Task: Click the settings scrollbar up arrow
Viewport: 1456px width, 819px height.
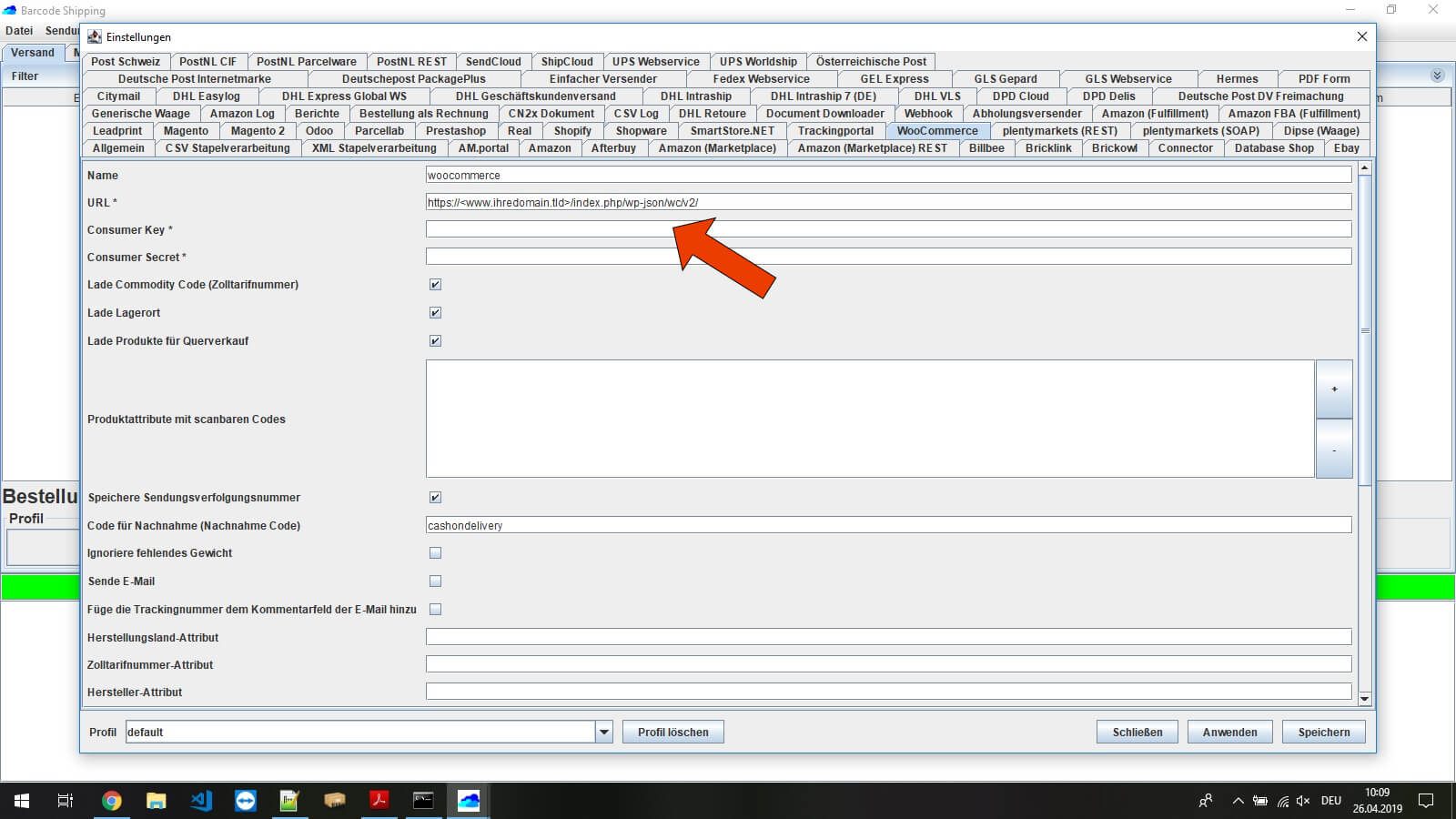Action: coord(1364,168)
